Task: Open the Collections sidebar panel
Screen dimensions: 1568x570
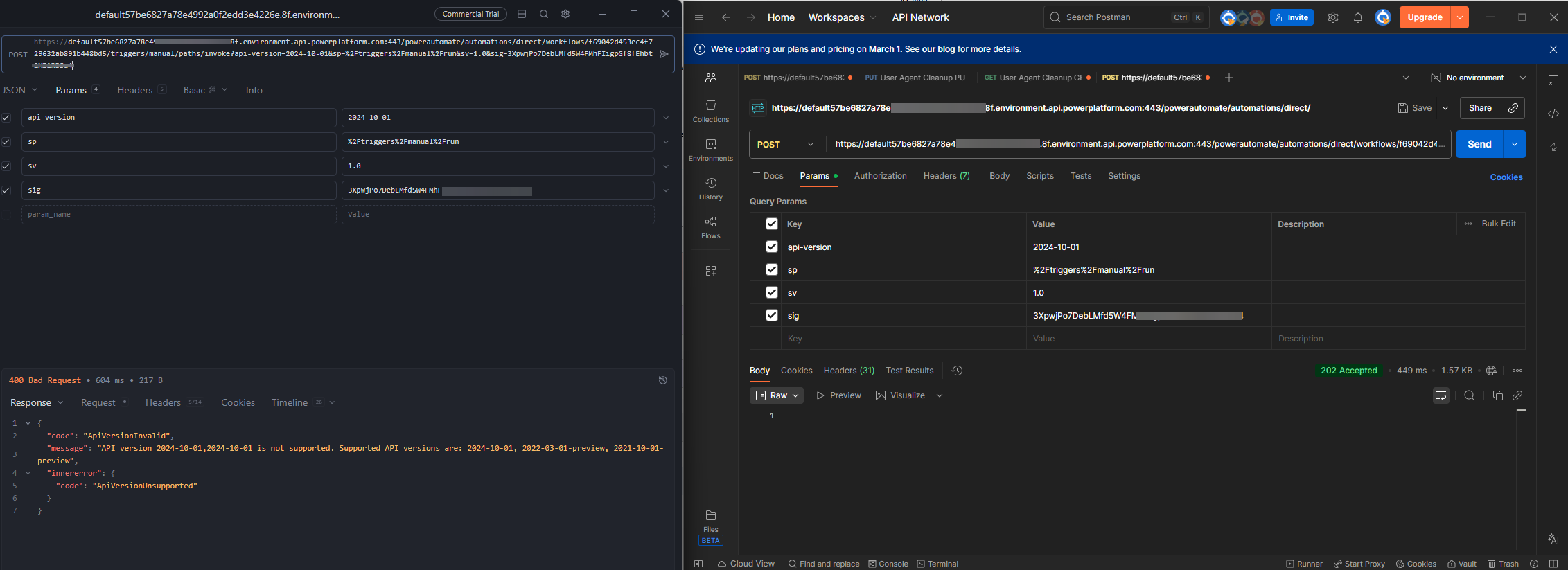Action: click(x=710, y=111)
